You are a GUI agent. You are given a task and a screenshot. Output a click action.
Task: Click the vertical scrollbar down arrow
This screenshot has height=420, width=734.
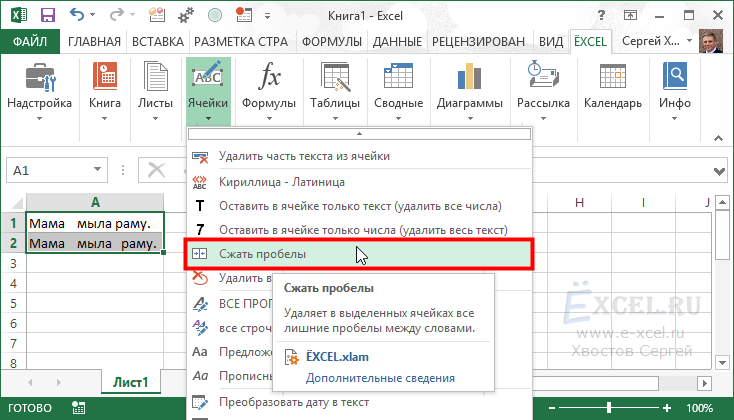(x=722, y=362)
